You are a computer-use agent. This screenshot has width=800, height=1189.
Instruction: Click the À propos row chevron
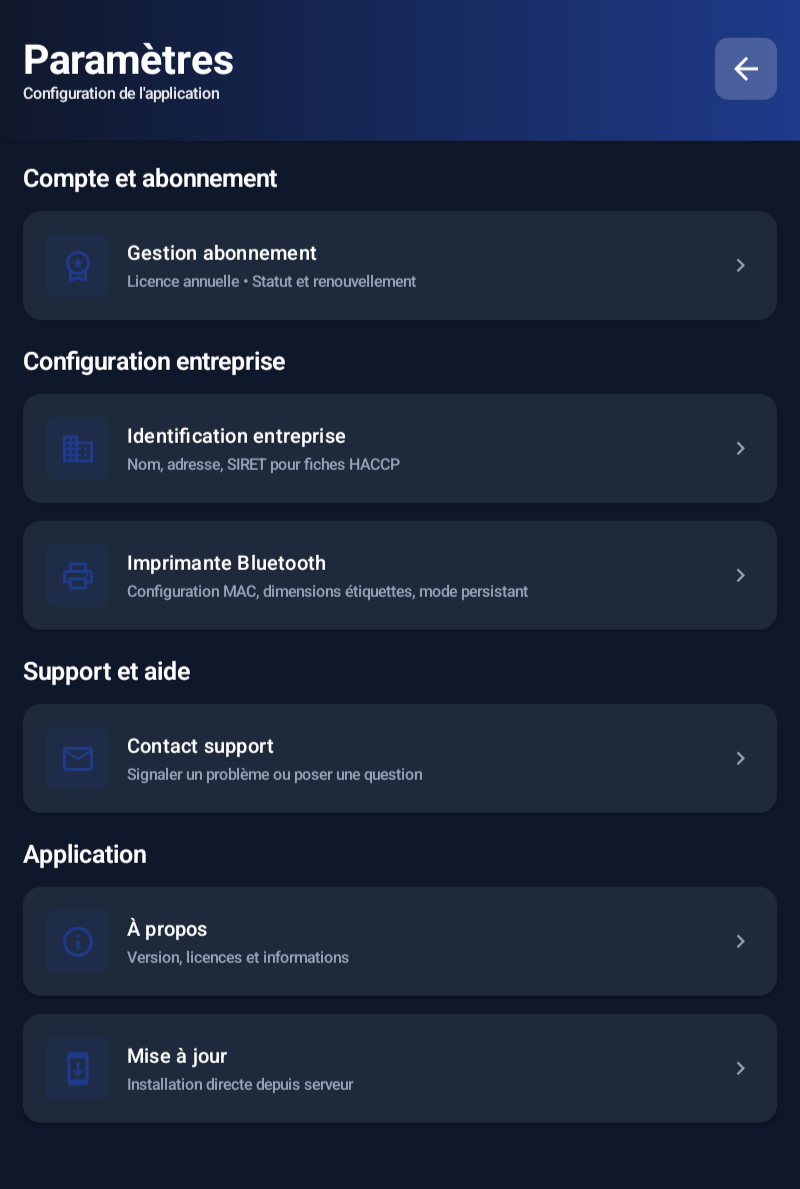740,941
